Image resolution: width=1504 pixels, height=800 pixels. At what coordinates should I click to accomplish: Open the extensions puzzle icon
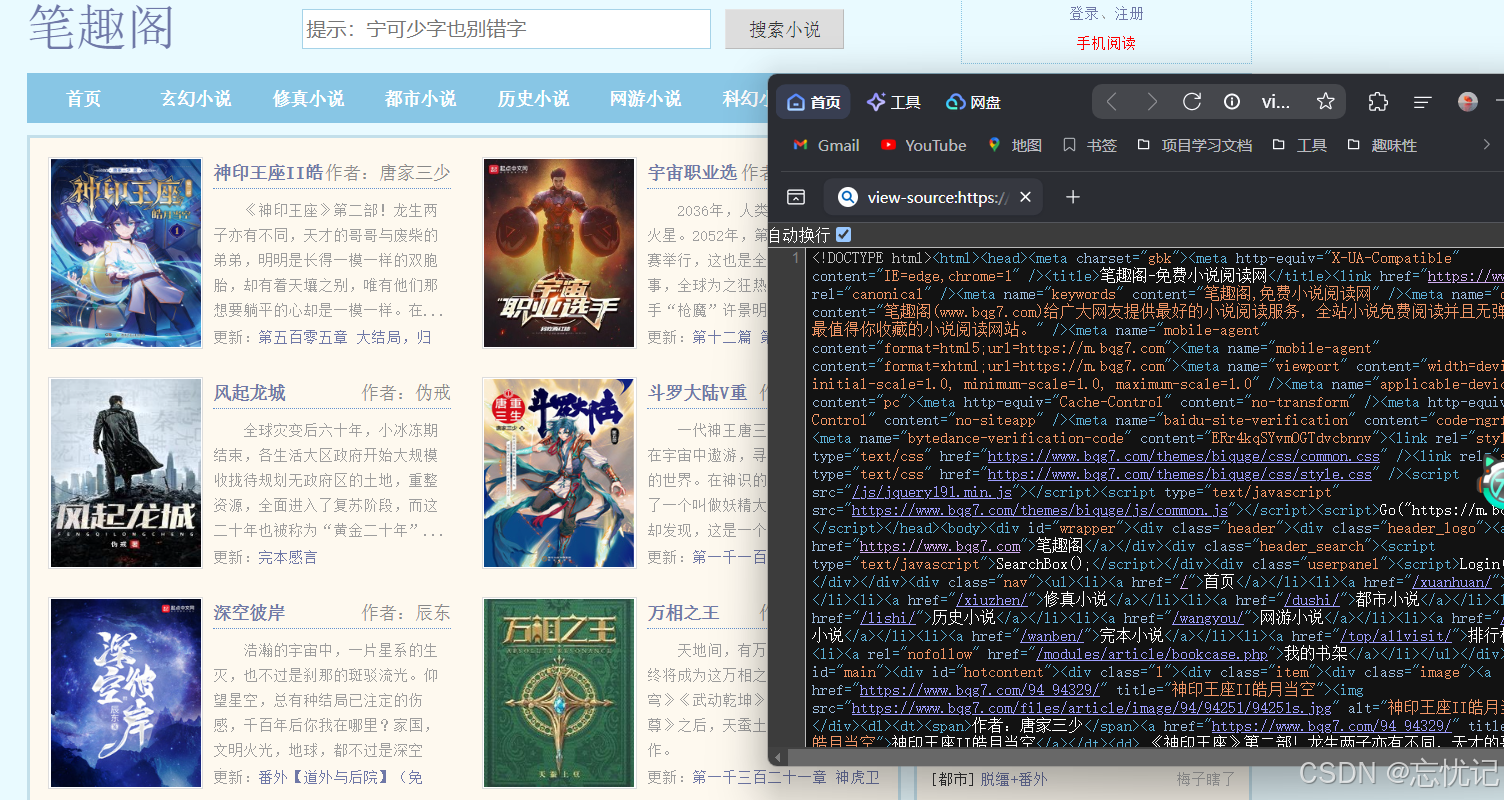coord(1378,102)
